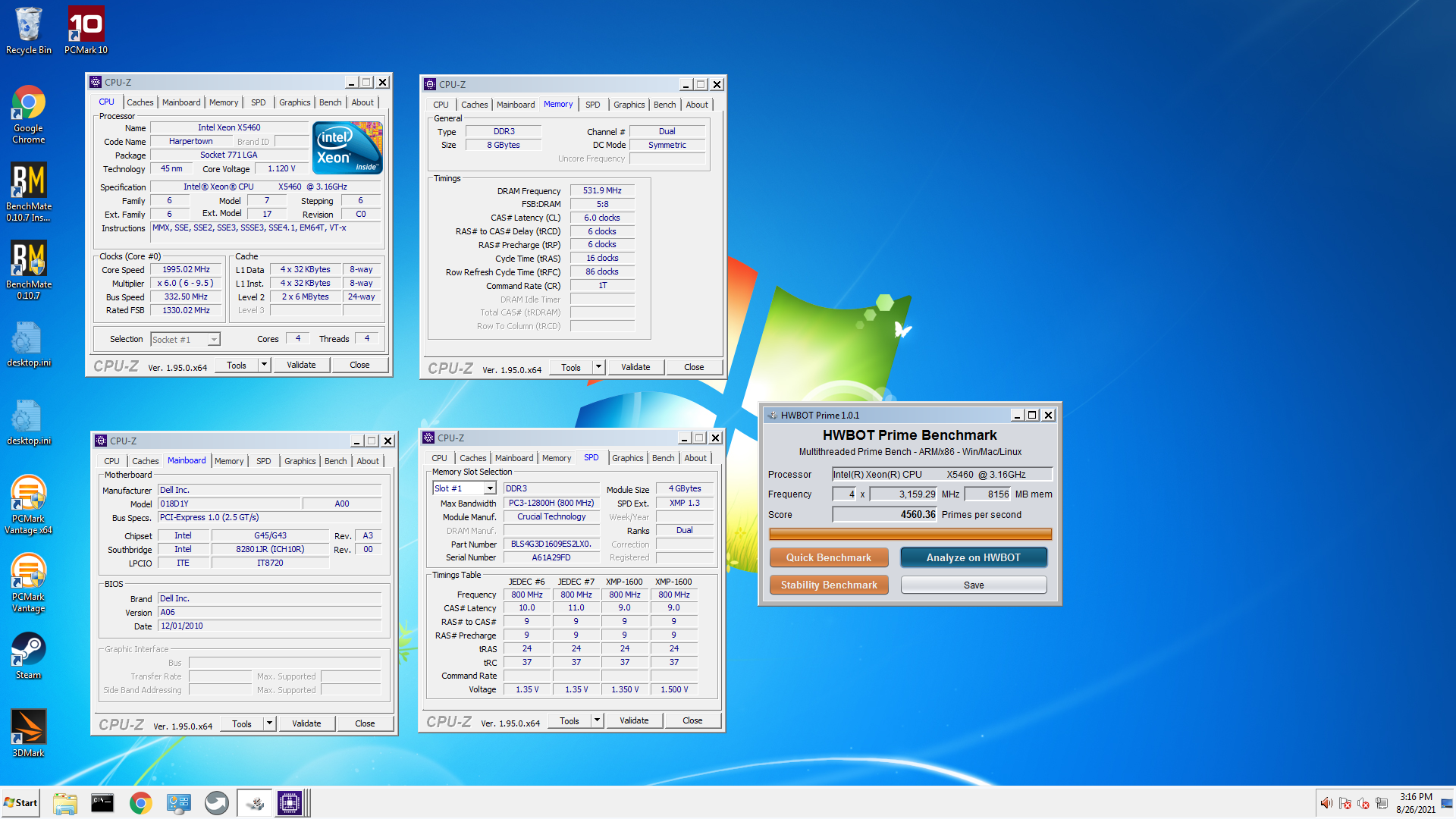
Task: Open Bench tab in the CPU window
Action: [x=330, y=102]
